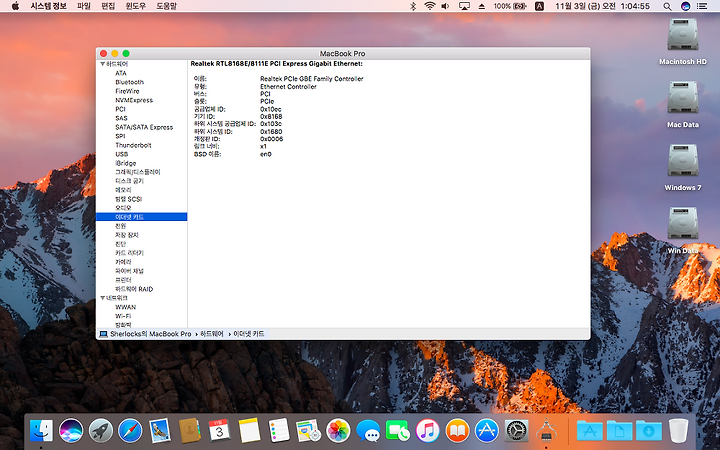Open Finder from the Dock

tap(41, 431)
